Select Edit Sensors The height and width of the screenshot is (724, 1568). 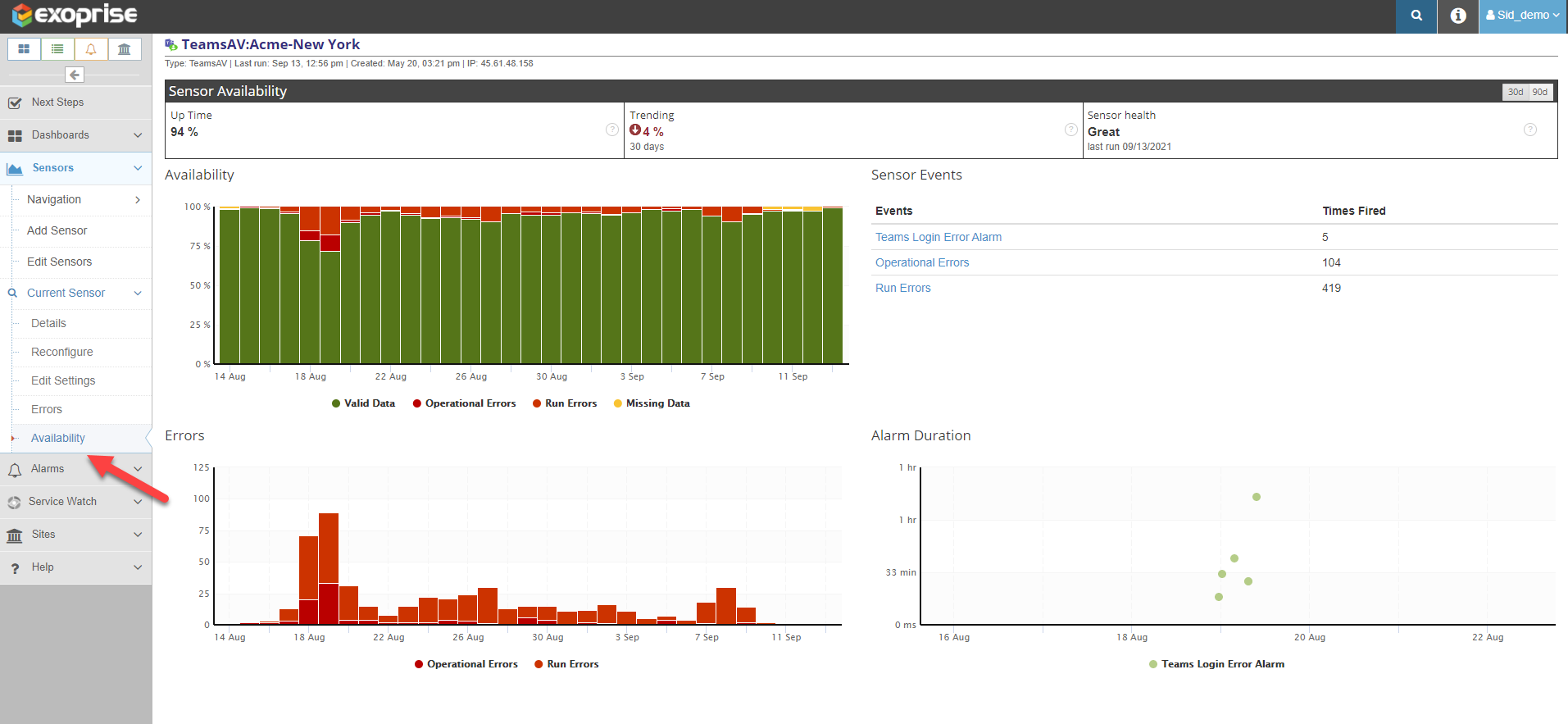(59, 262)
